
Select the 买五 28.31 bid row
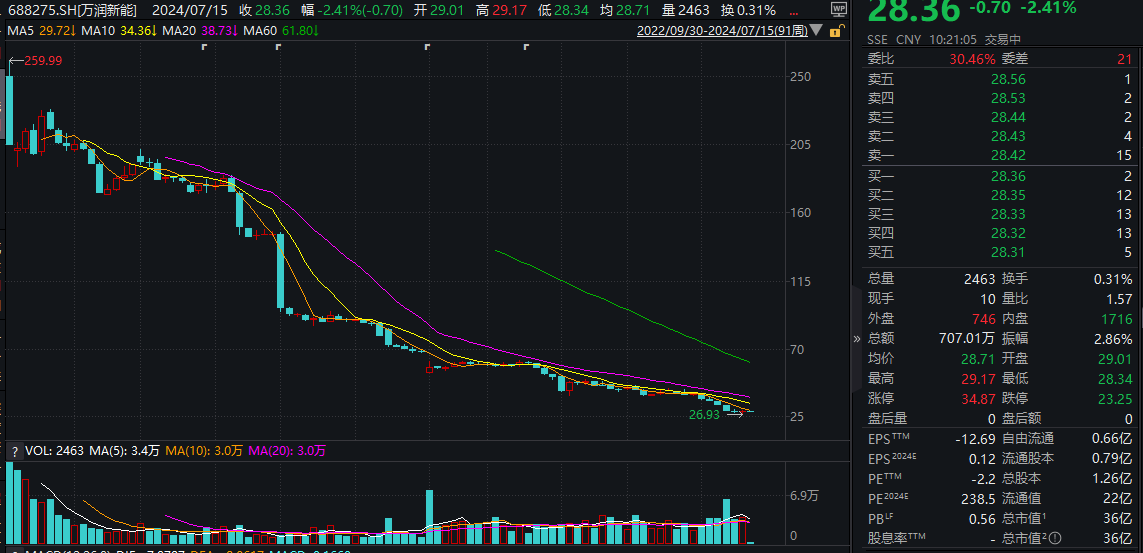1000,253
